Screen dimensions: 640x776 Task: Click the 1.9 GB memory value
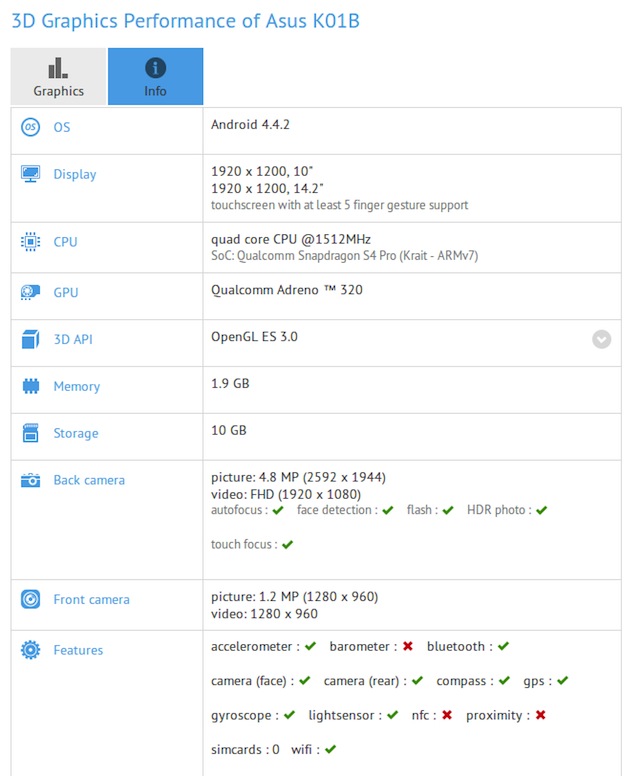230,384
